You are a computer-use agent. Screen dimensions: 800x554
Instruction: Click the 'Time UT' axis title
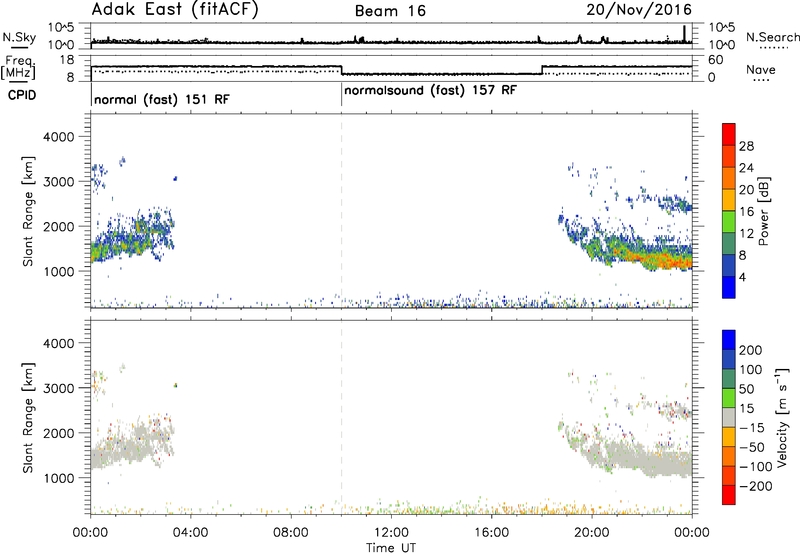coord(391,548)
